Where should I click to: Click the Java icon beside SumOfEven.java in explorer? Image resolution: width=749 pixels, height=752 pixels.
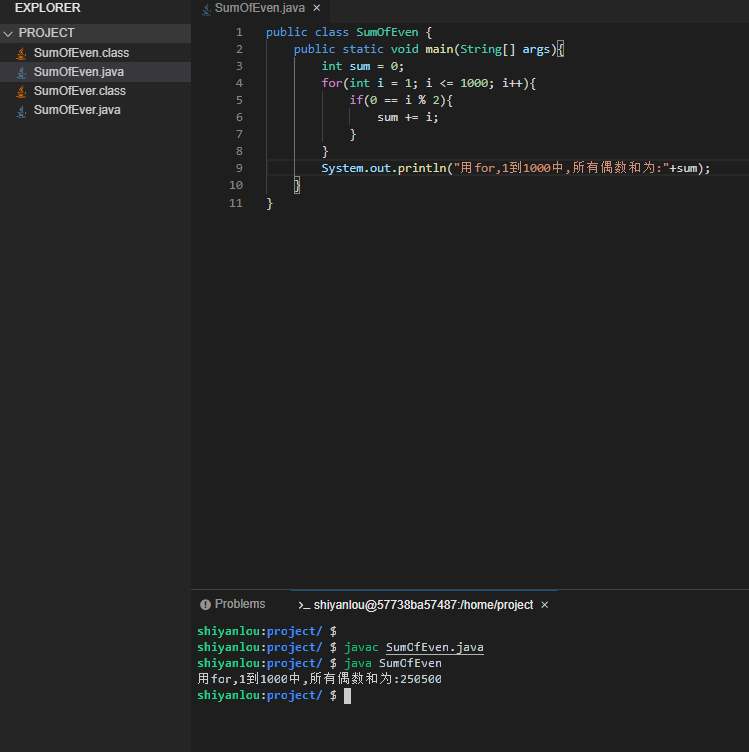click(x=21, y=72)
